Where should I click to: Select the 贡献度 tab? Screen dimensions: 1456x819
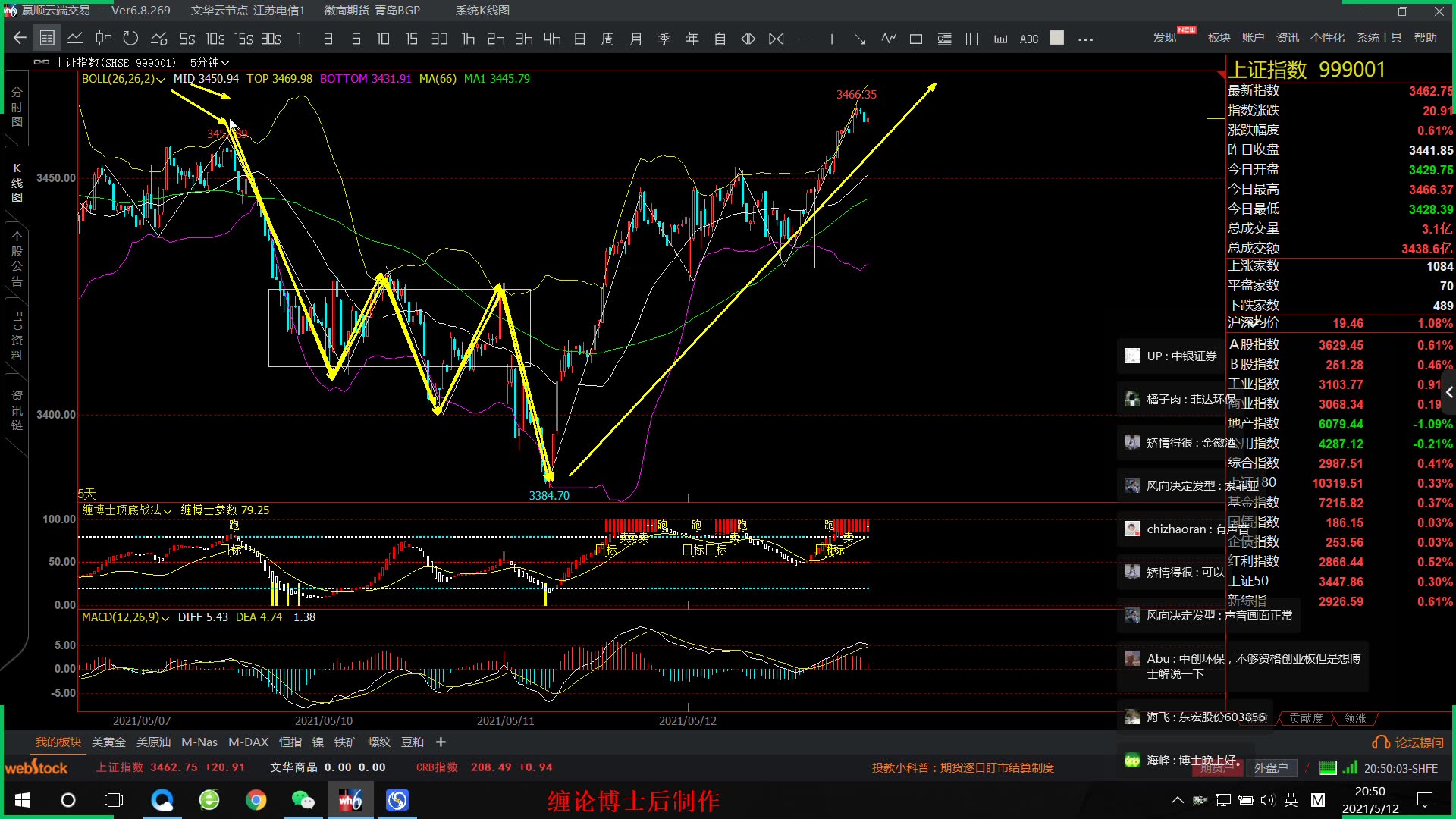[x=1306, y=718]
